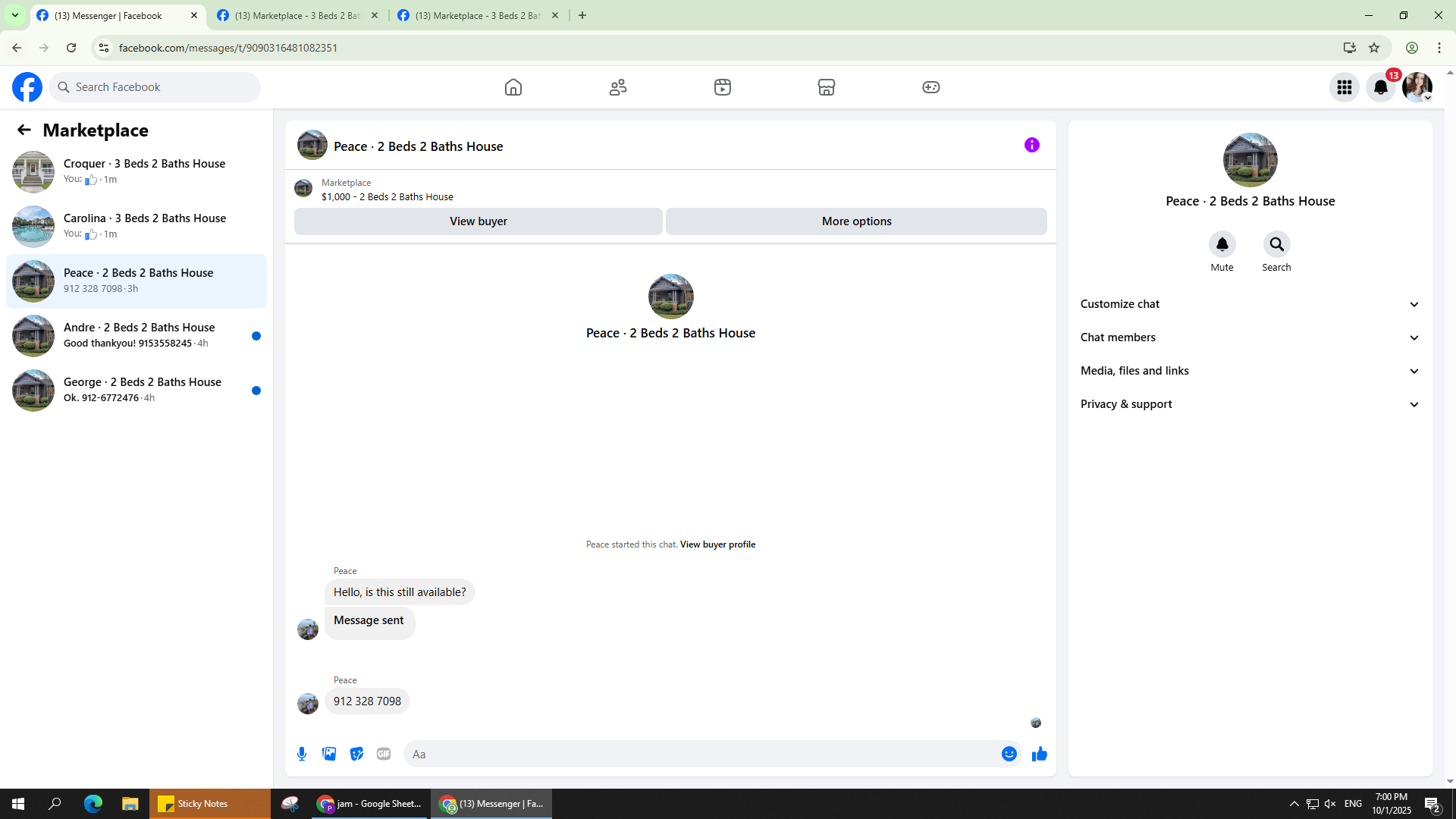Open notifications bell with 13 badge
This screenshot has width=1456, height=819.
coord(1381,87)
